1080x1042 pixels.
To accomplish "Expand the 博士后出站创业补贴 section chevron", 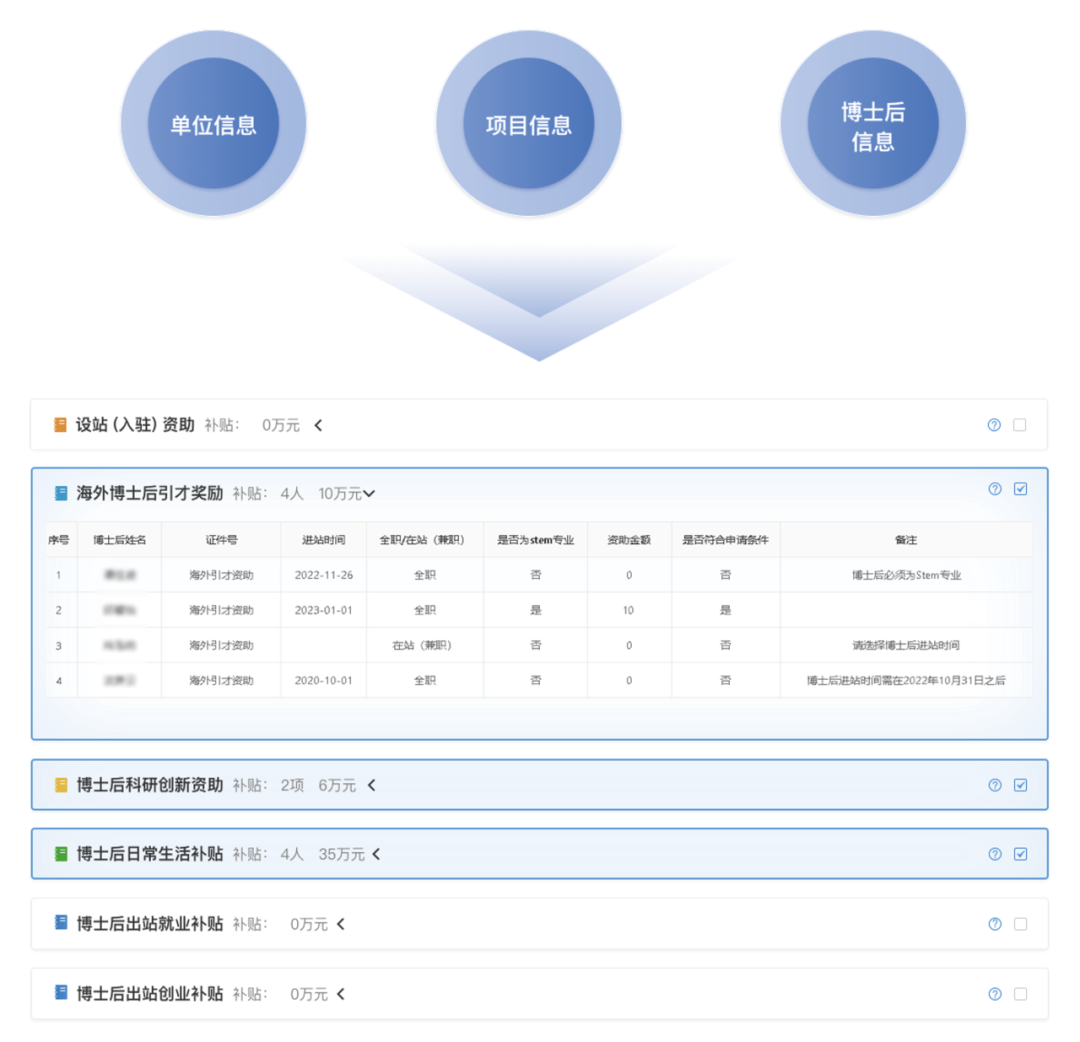I will (341, 994).
